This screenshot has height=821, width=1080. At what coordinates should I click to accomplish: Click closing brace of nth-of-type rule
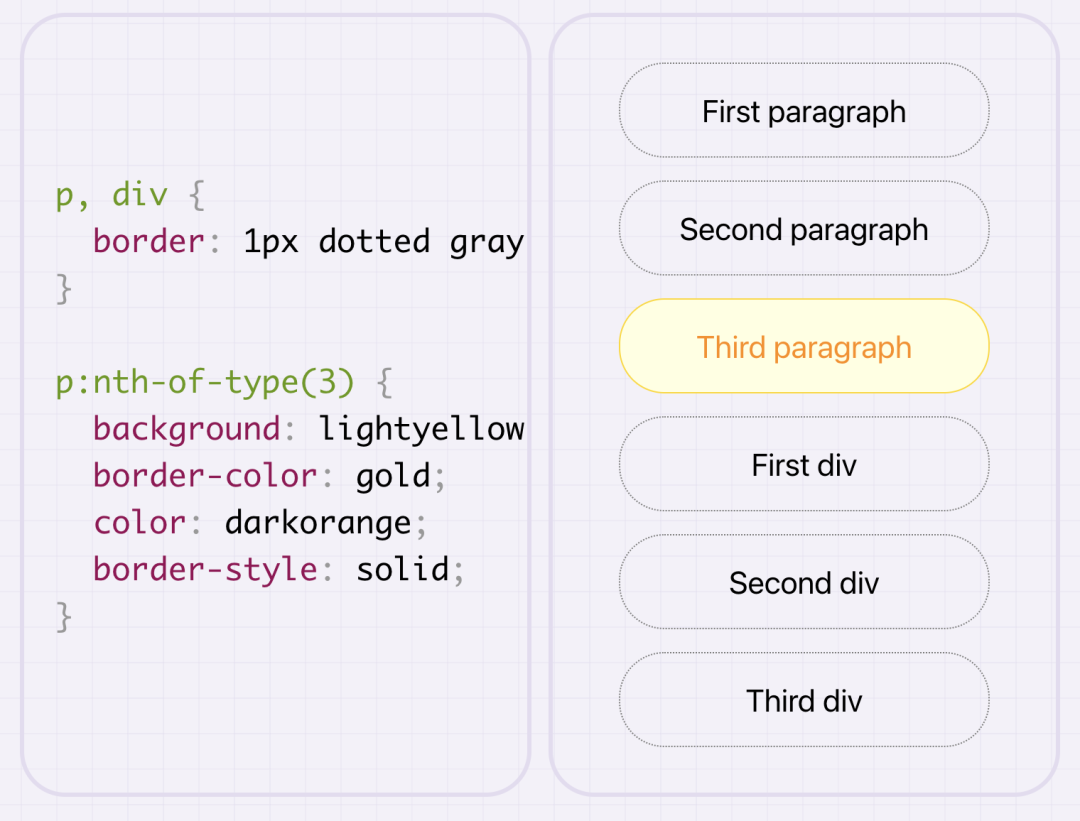coord(64,616)
